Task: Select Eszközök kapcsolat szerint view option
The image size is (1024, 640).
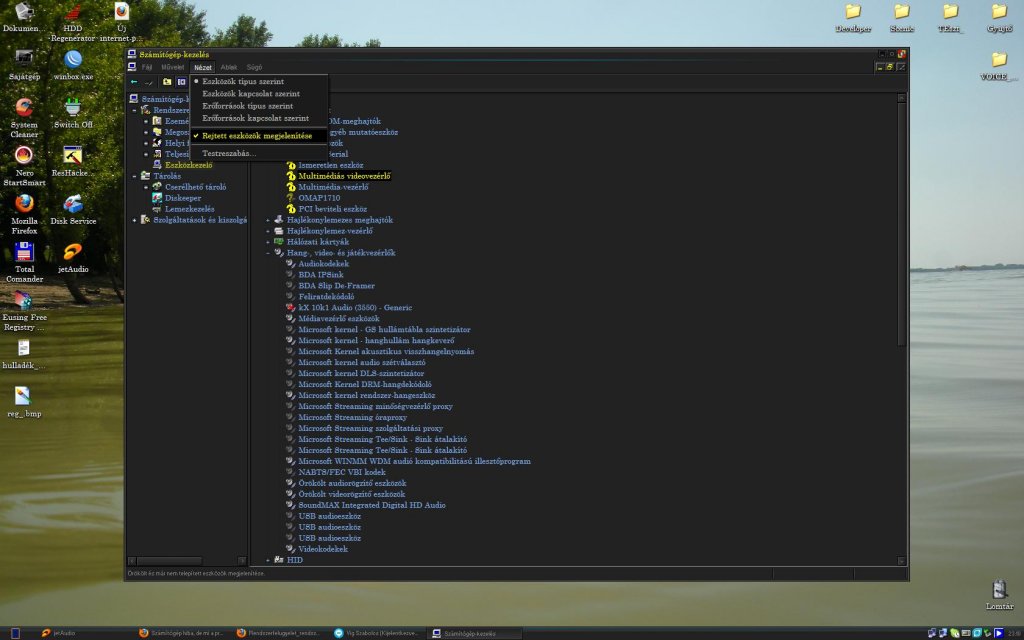Action: pos(259,94)
